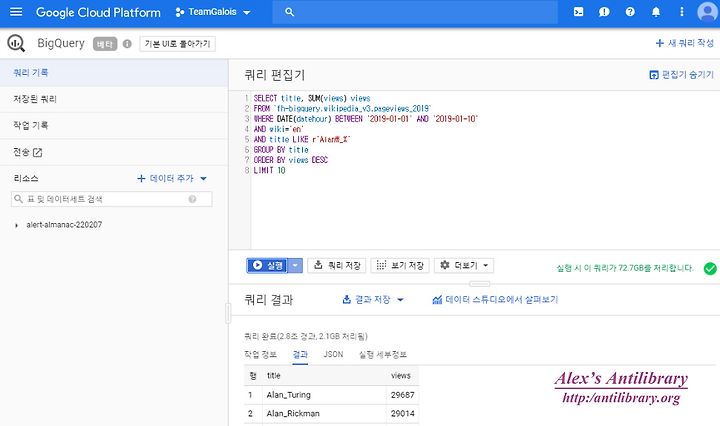Switch to the Job information tab
Image resolution: width=720 pixels, height=426 pixels.
point(260,354)
